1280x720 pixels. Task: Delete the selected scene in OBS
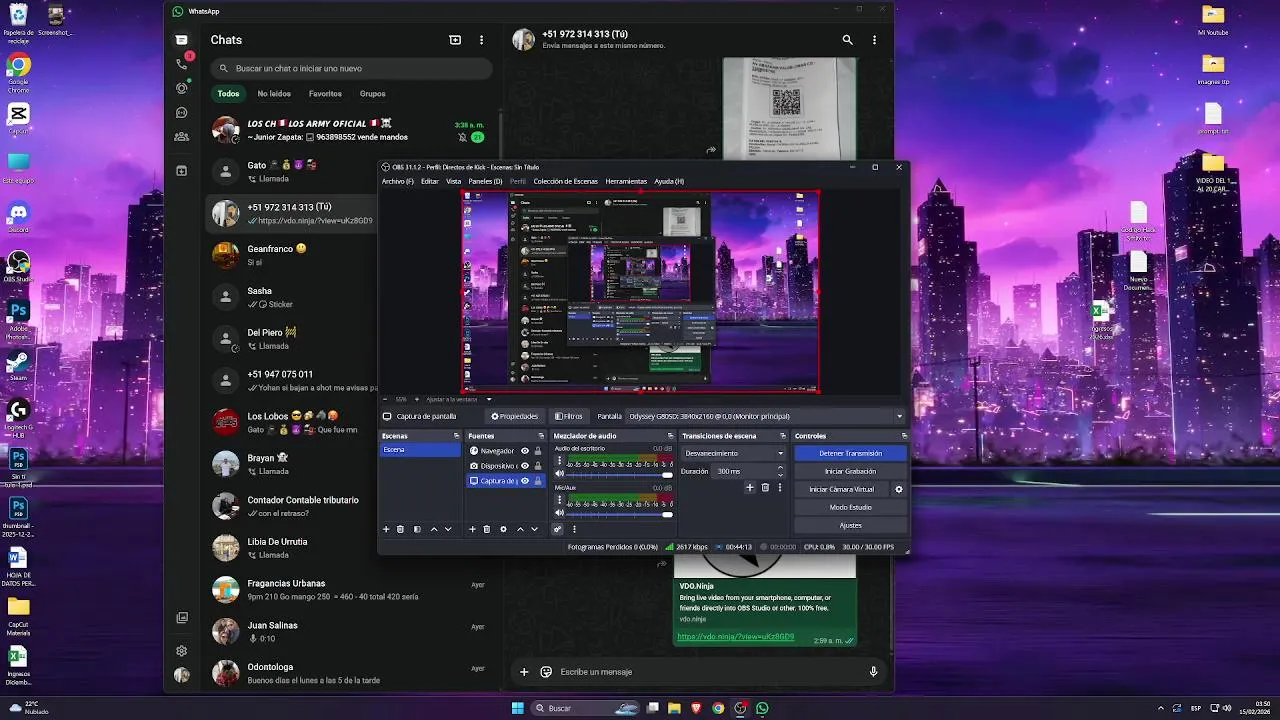coord(401,529)
